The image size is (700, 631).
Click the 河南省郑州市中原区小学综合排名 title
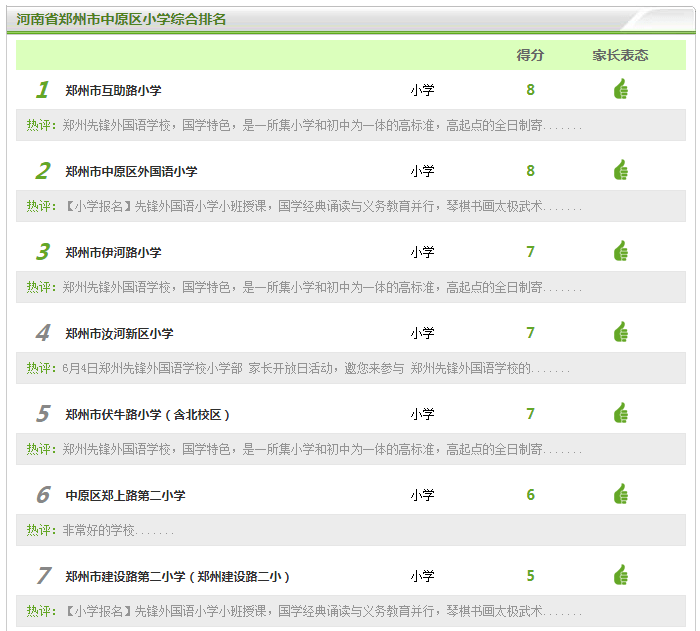(x=121, y=19)
